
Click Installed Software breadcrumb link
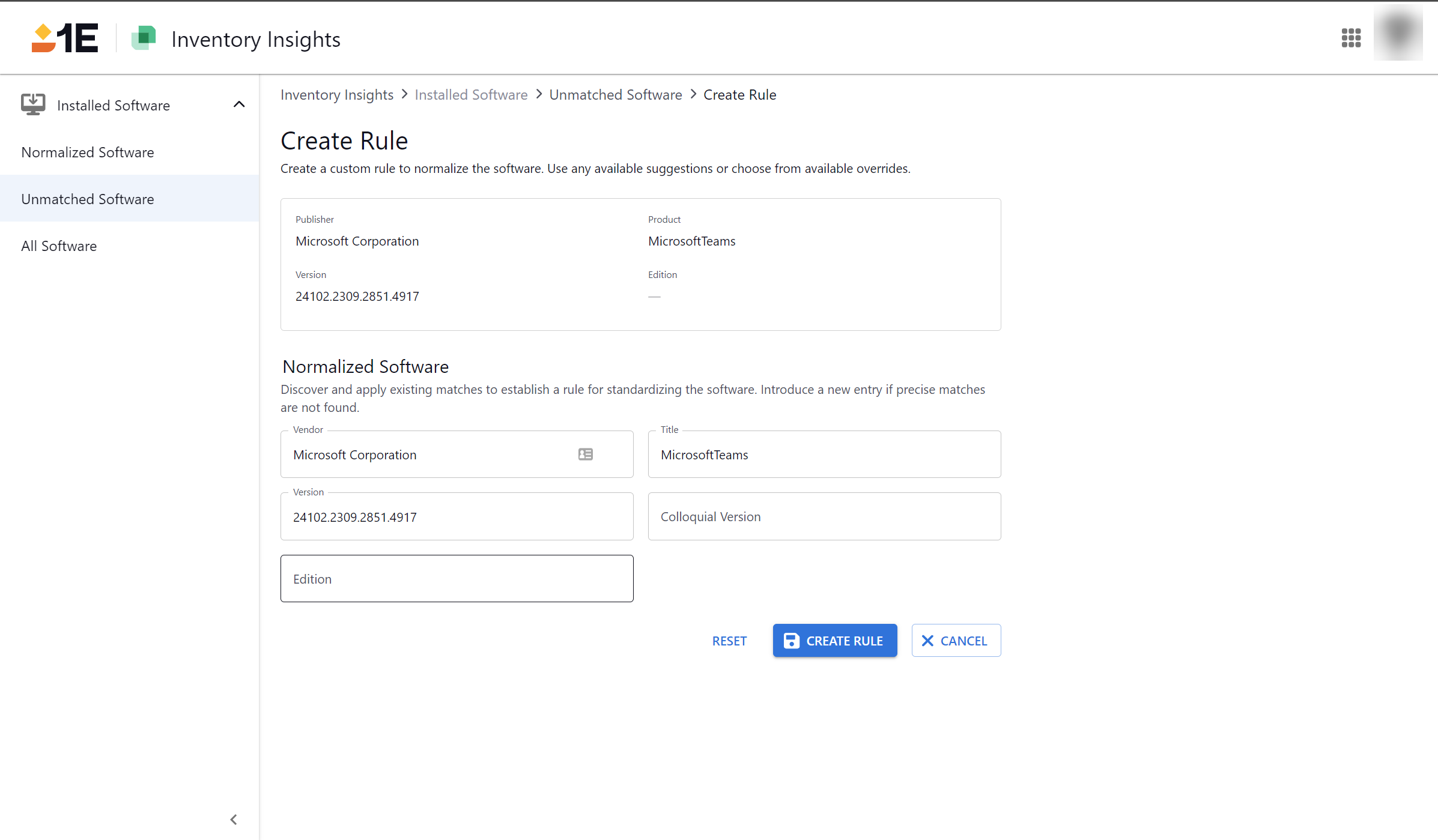pyautogui.click(x=471, y=95)
